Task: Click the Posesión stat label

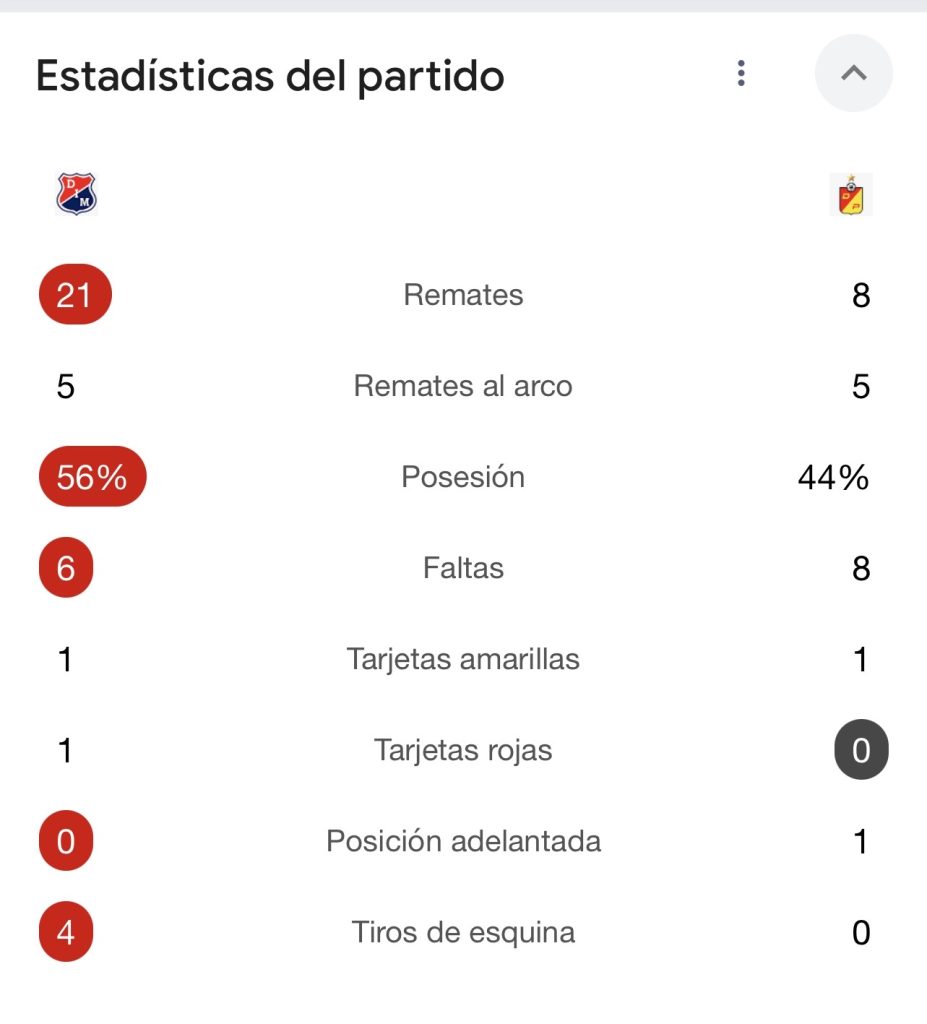Action: (463, 477)
